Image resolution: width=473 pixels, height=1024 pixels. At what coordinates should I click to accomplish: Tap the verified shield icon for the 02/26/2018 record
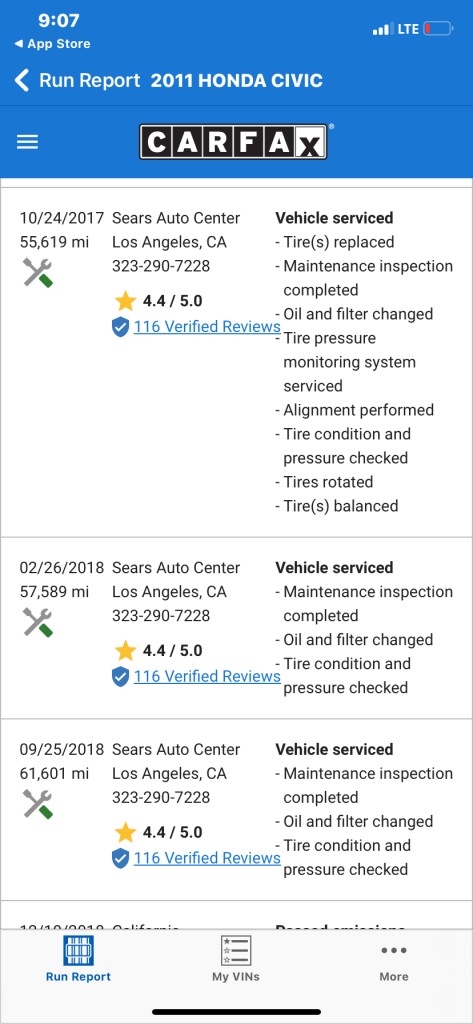(x=120, y=677)
